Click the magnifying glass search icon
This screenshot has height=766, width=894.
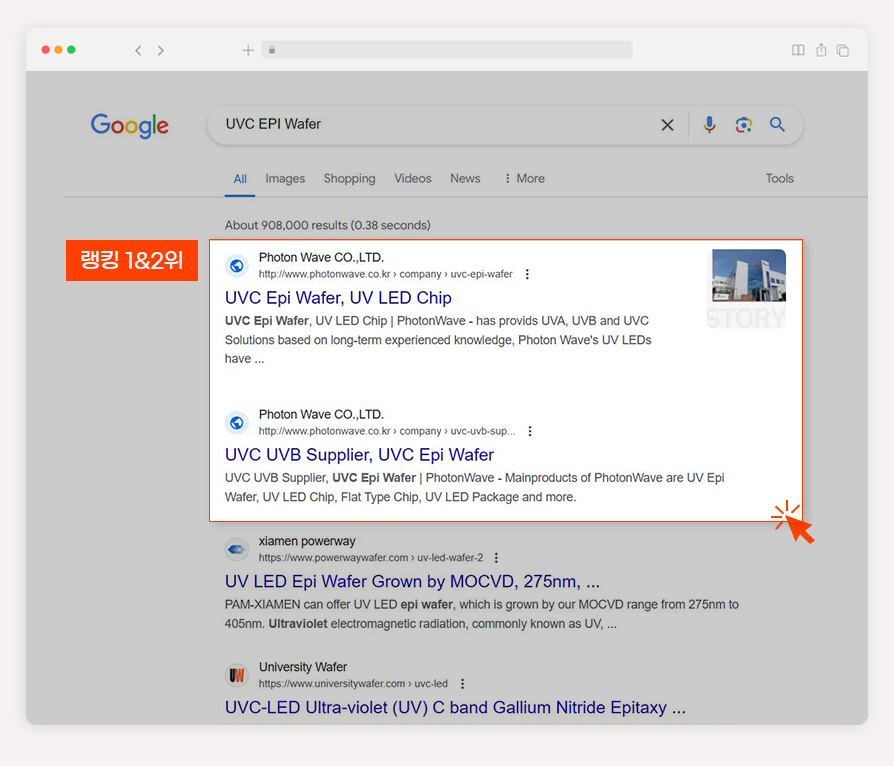tap(777, 124)
